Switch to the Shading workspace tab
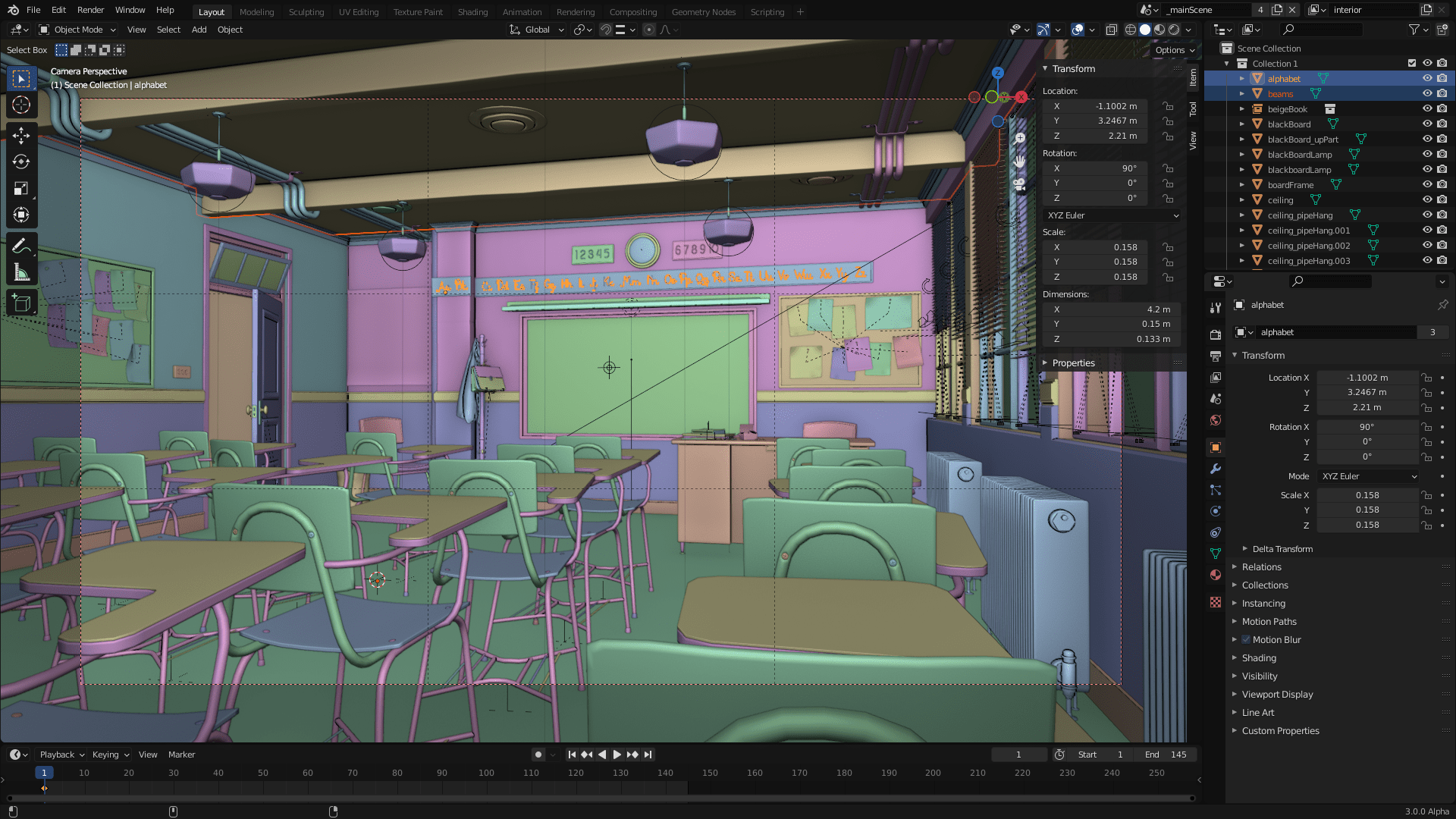Screen dimensions: 1456x819 pos(472,11)
